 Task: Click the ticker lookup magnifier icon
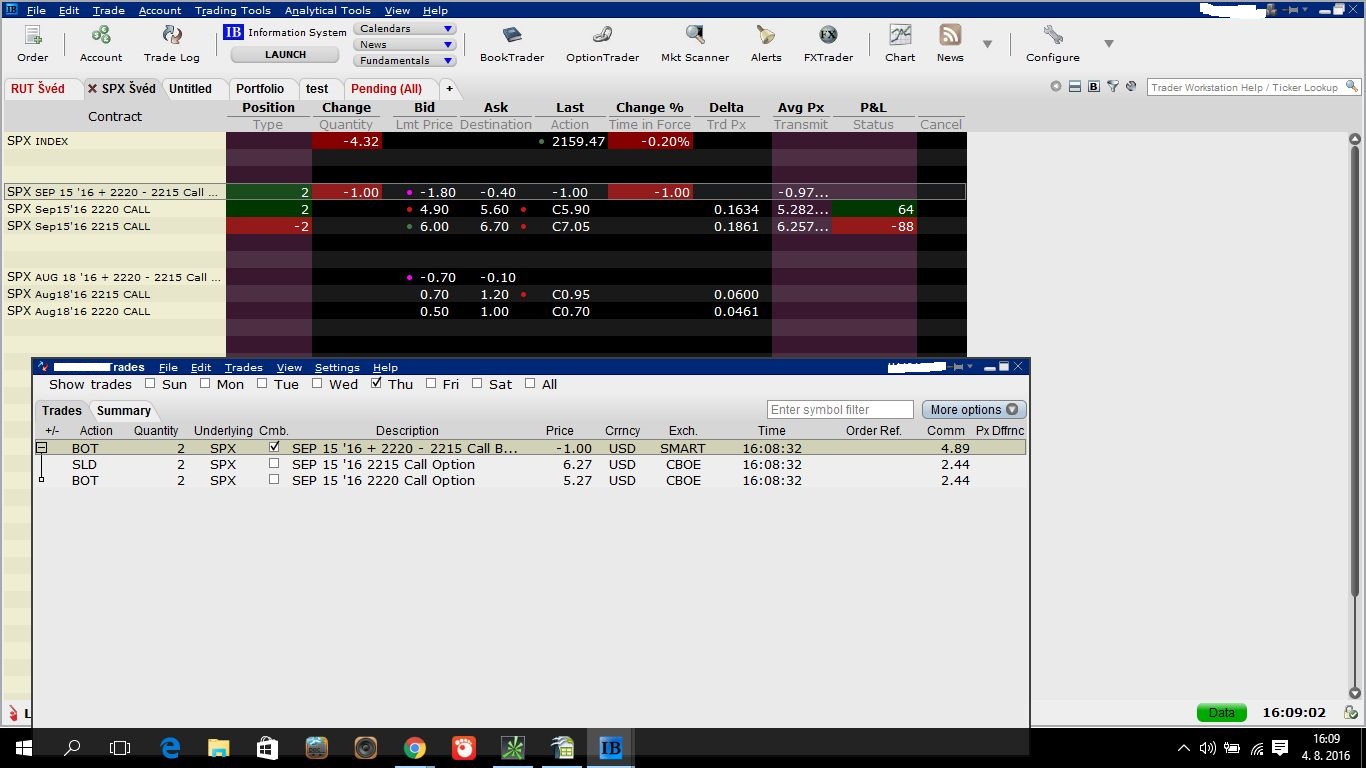(x=1350, y=87)
